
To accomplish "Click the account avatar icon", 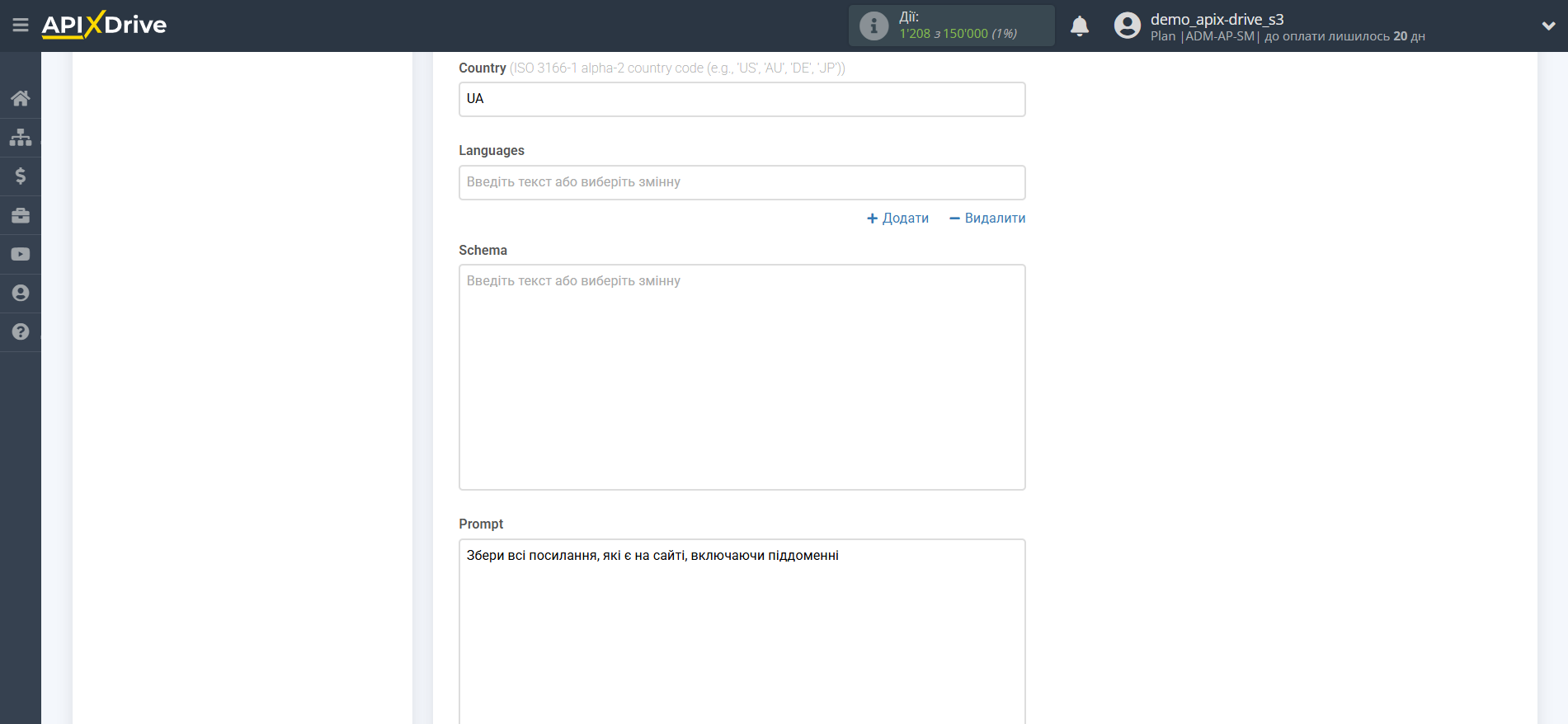I will (1127, 26).
